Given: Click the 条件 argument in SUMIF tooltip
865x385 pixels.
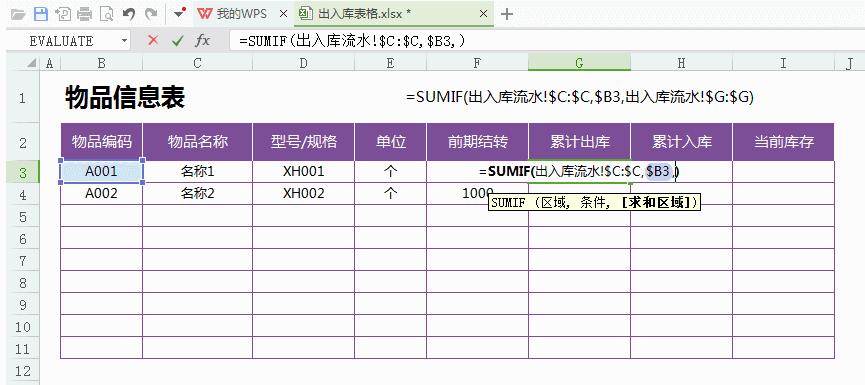Looking at the screenshot, I should [592, 202].
